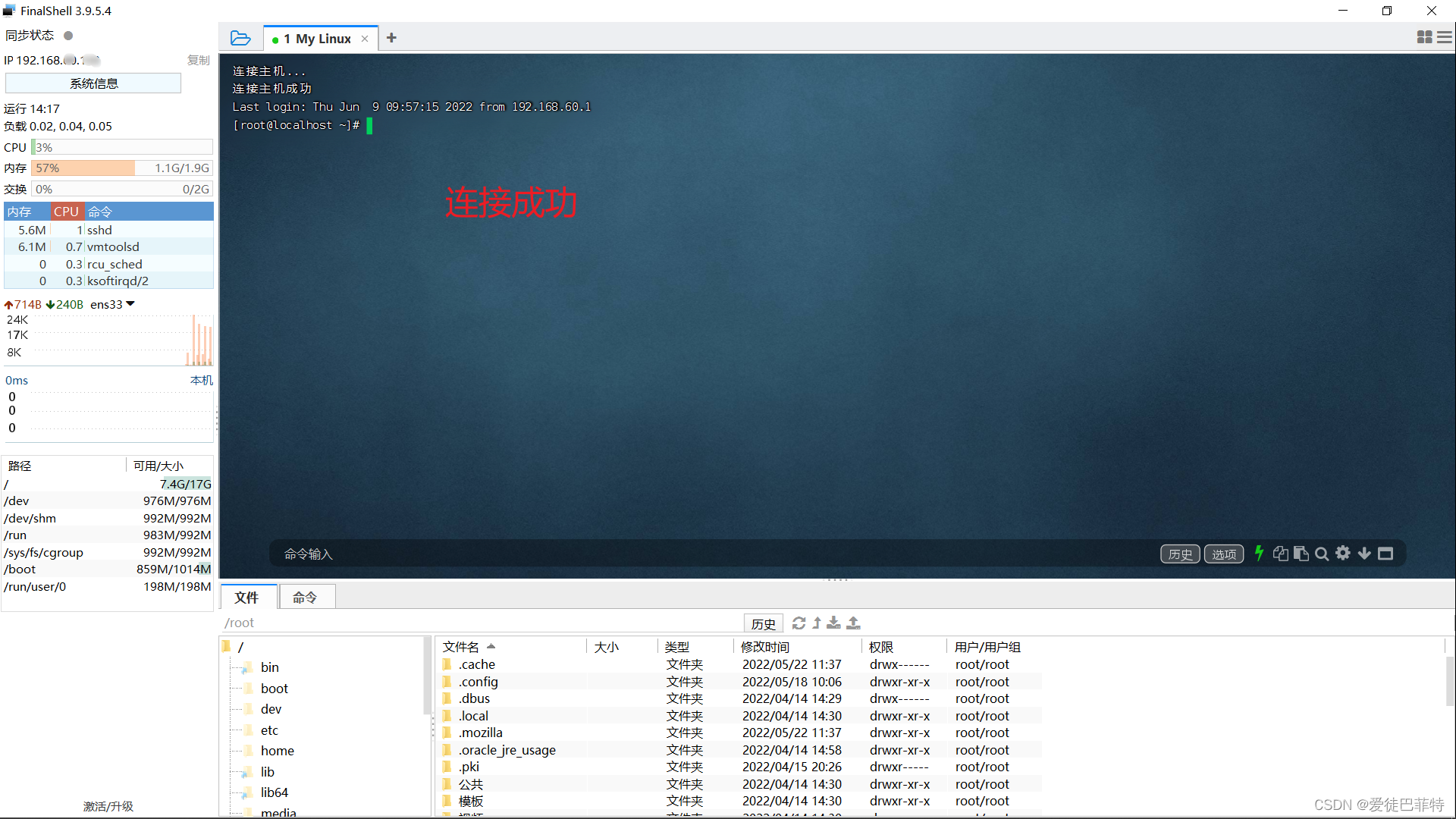
Task: Expand the home folder in tree
Action: pos(277,751)
